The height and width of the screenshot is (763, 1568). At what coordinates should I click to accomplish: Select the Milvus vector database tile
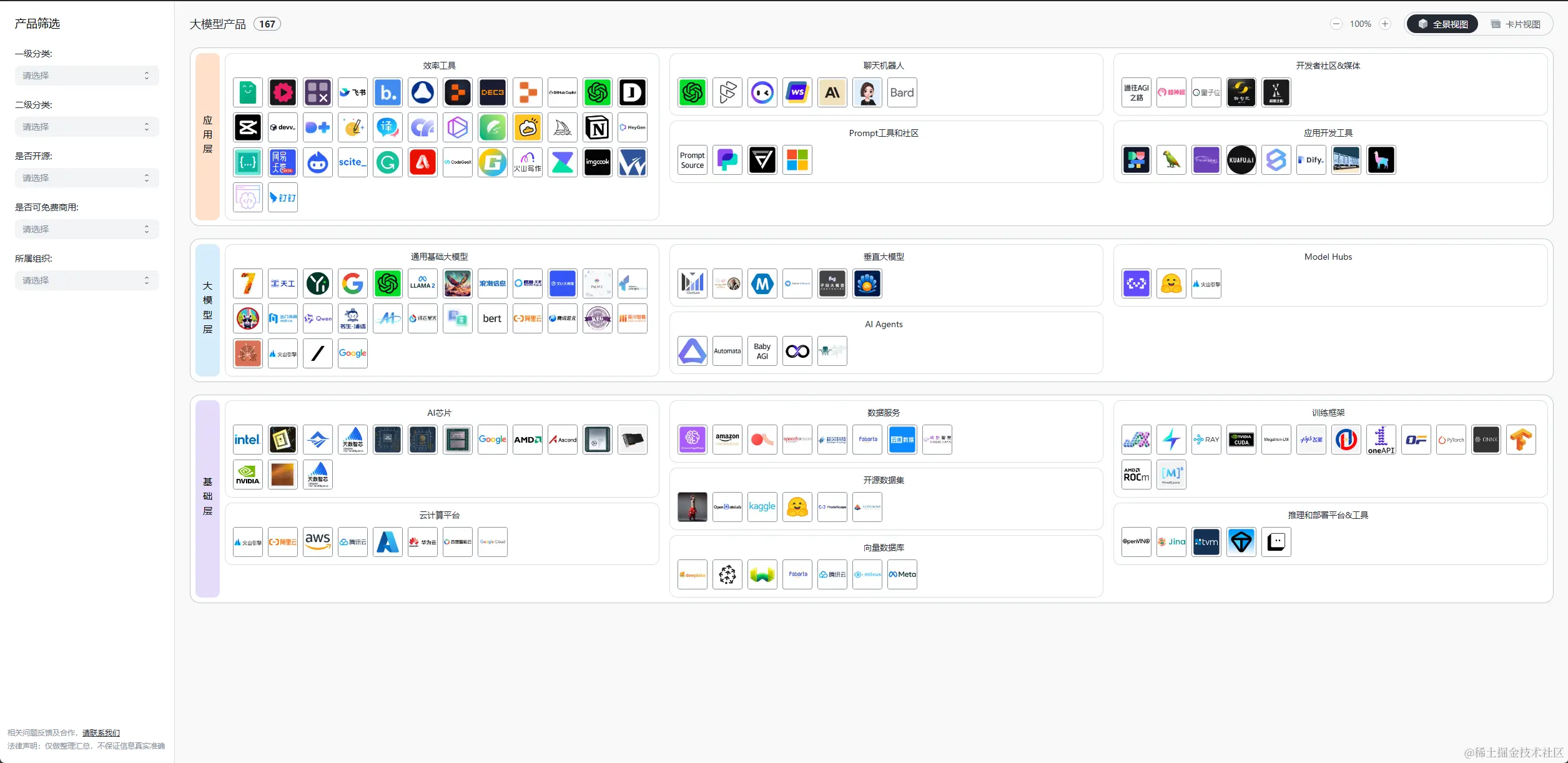pyautogui.click(x=867, y=575)
